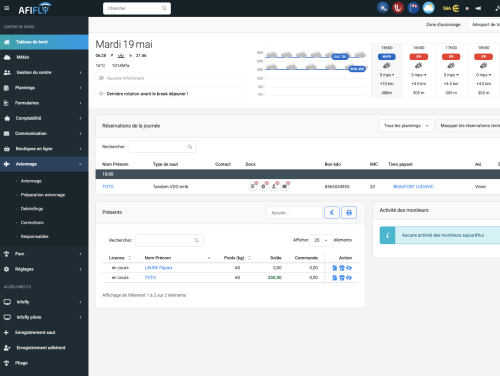Expand the Plannings sidebar section
The width and height of the screenshot is (500, 376).
tap(44, 88)
